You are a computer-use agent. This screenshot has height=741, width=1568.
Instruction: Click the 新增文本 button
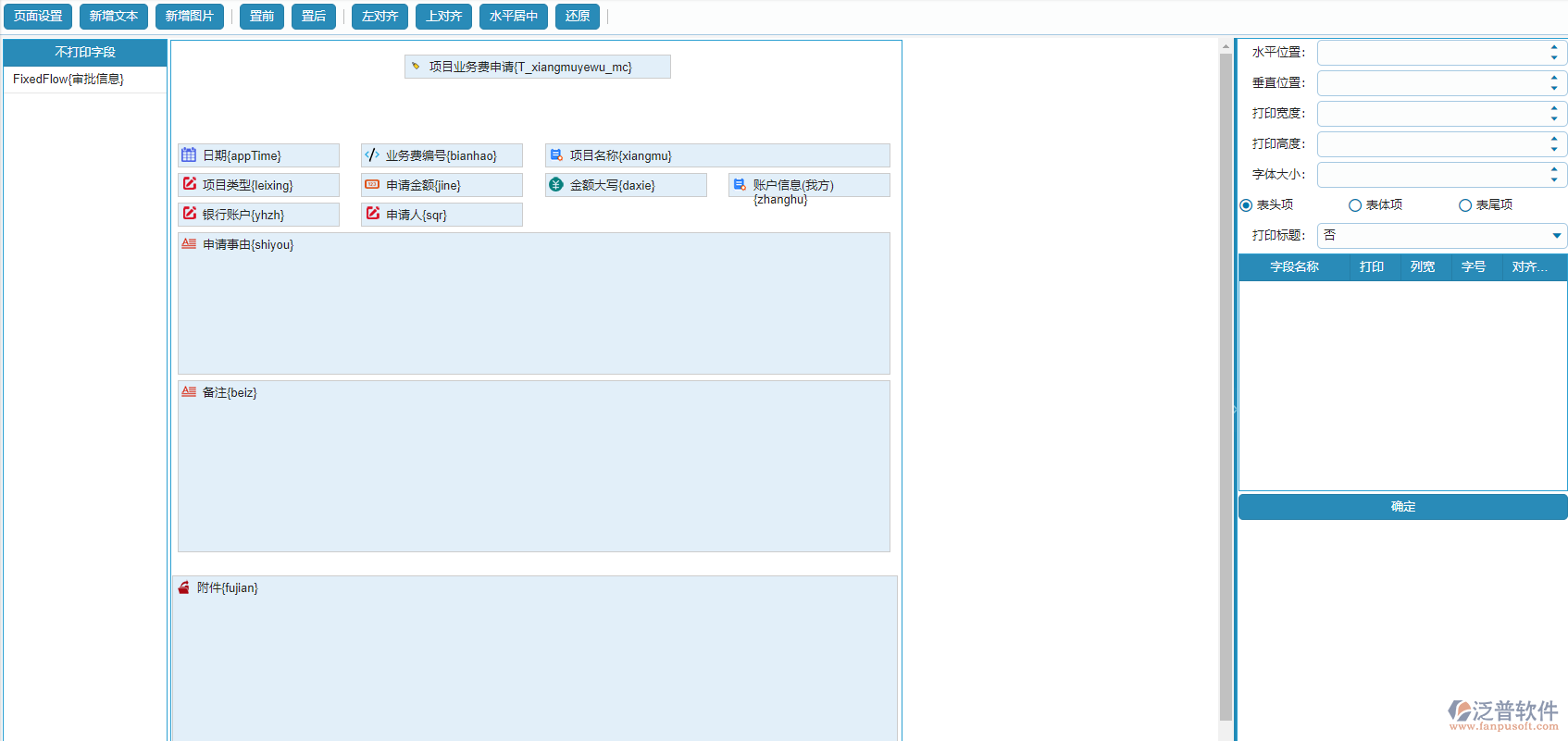coord(114,17)
